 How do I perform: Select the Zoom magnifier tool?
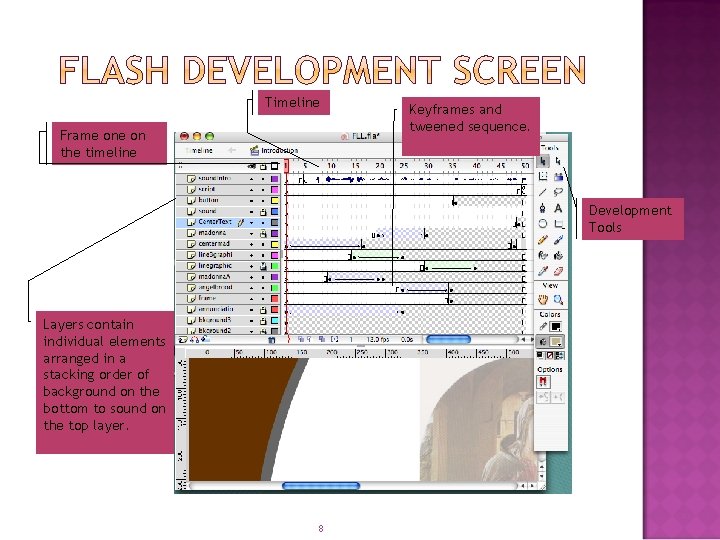(x=558, y=300)
